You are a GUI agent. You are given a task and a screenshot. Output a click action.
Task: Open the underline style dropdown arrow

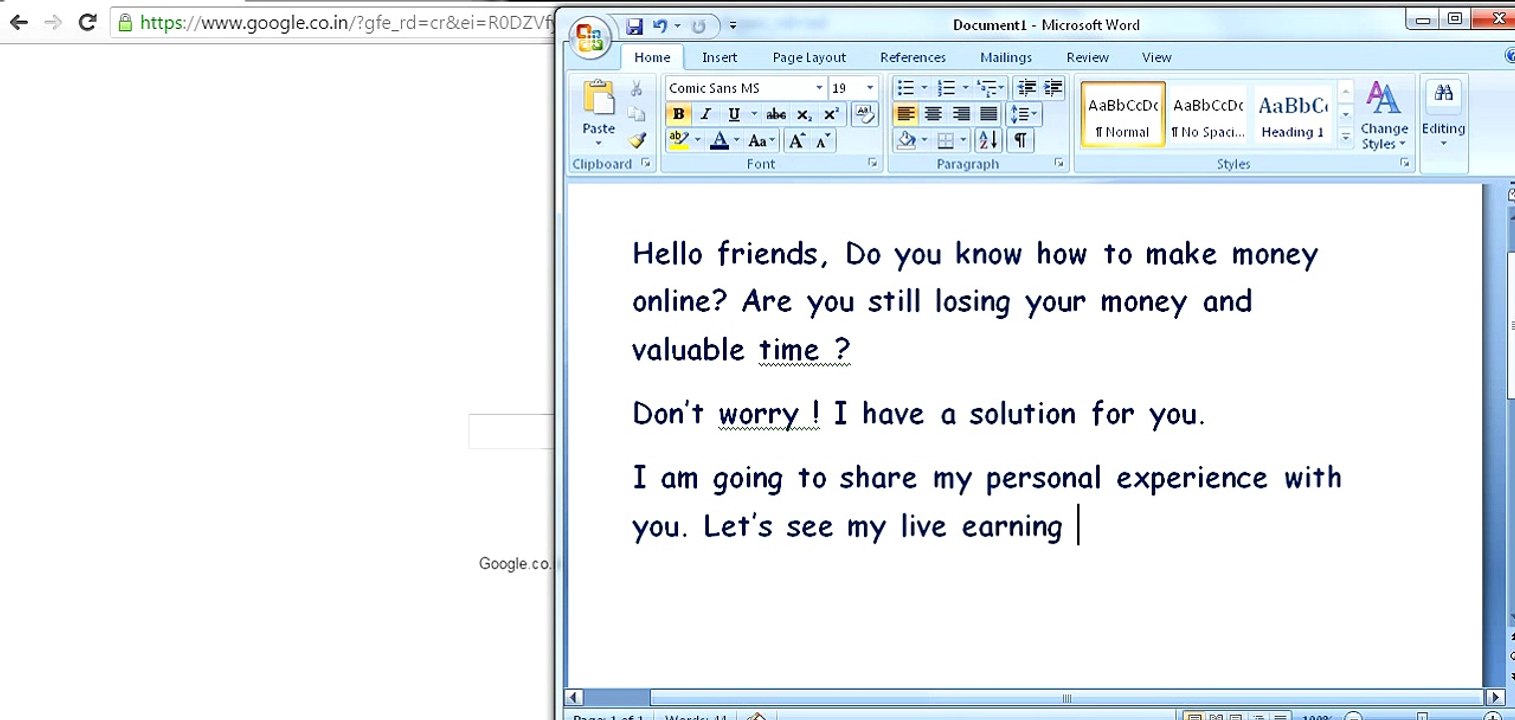point(754,114)
